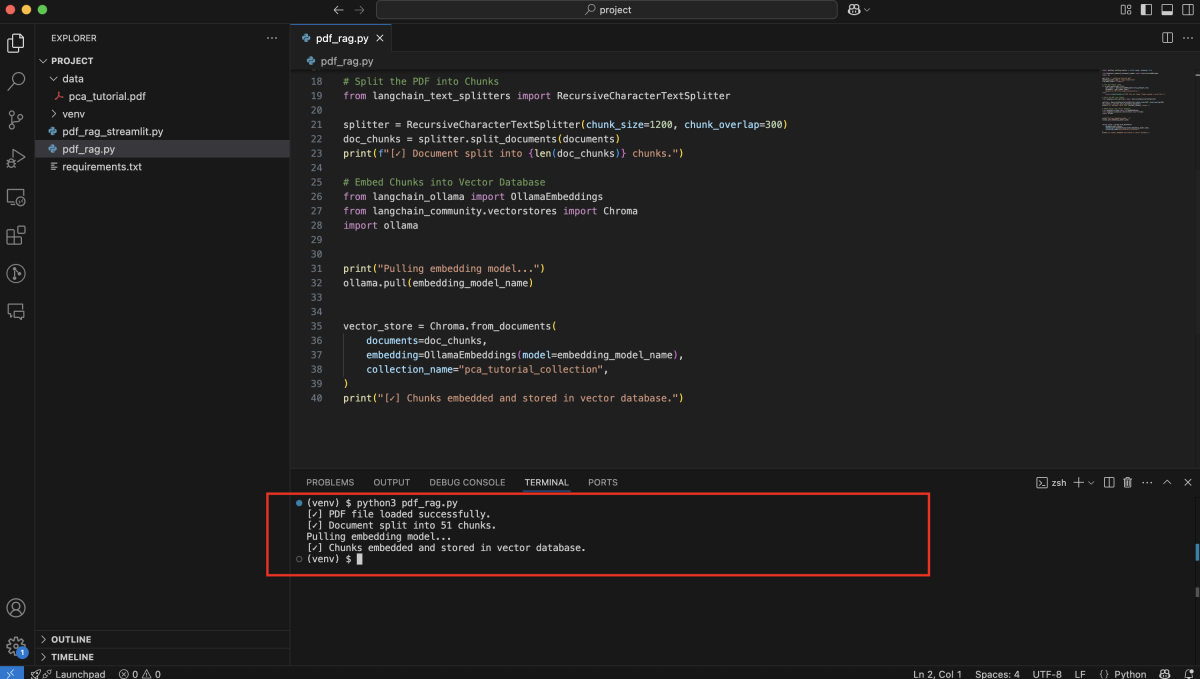The width and height of the screenshot is (1200, 679).
Task: Open the Copilot status icon in status bar
Action: pos(1165,674)
